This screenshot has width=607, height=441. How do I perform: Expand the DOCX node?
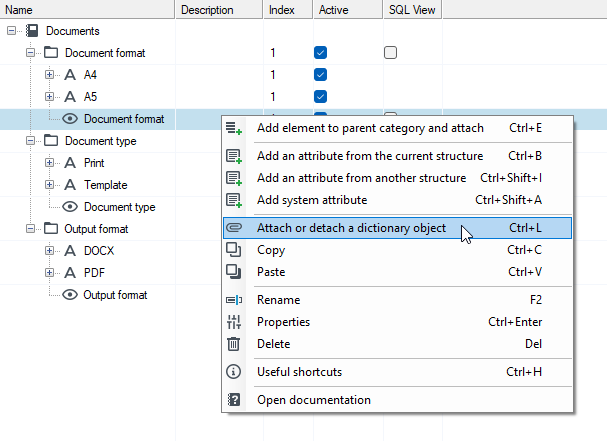pos(49,251)
